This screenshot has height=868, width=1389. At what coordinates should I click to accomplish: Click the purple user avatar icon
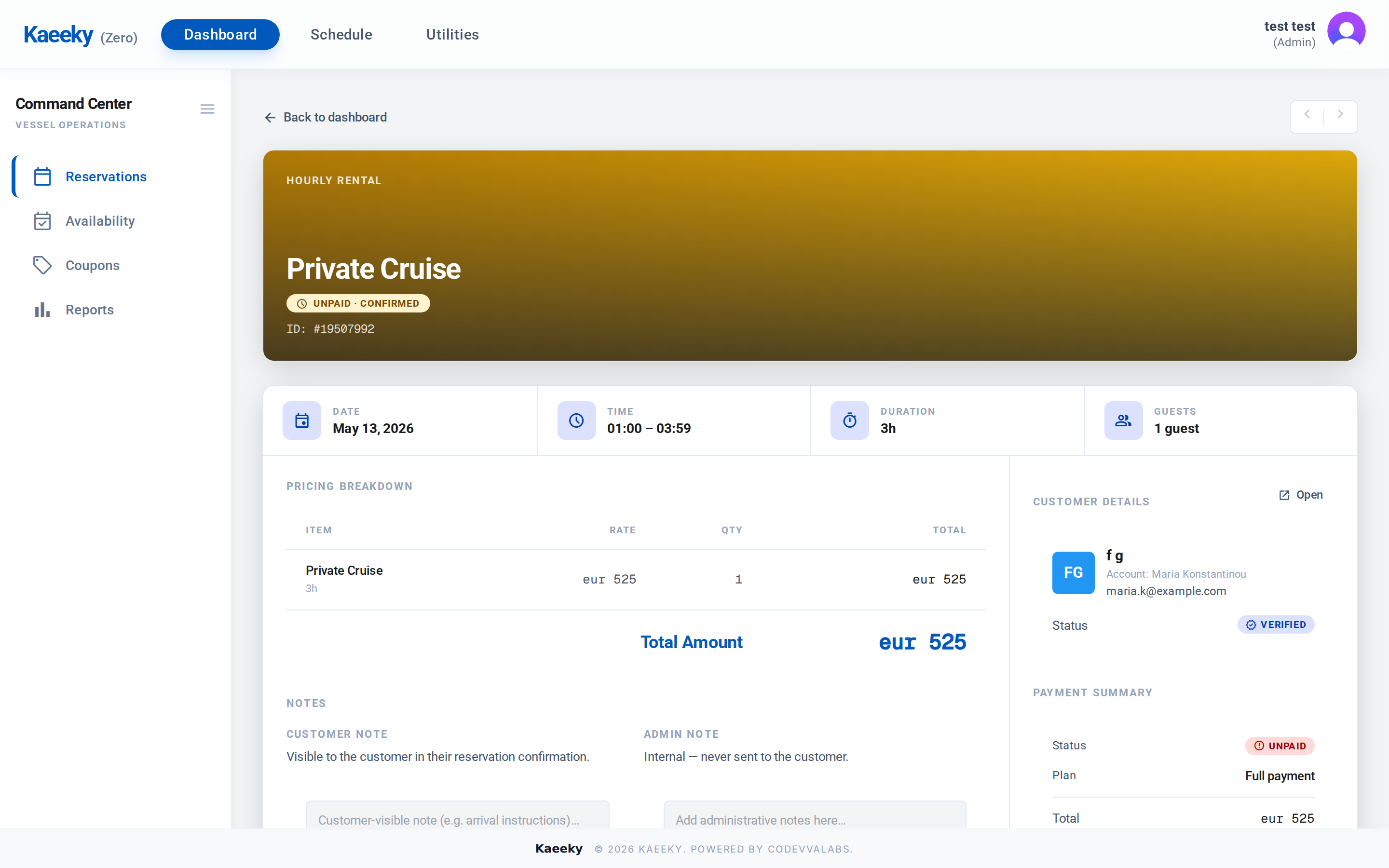click(x=1346, y=31)
